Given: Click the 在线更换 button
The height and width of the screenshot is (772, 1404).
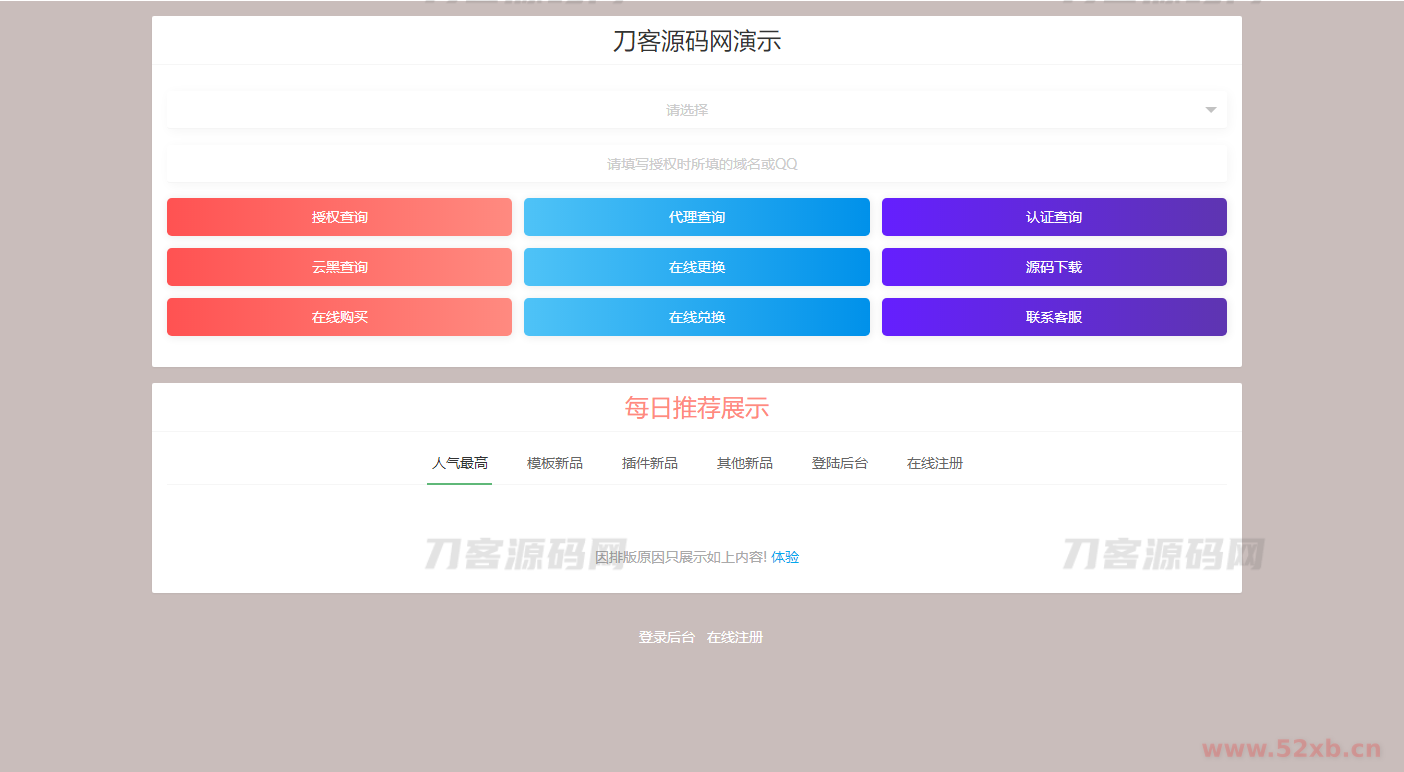Looking at the screenshot, I should pos(696,267).
